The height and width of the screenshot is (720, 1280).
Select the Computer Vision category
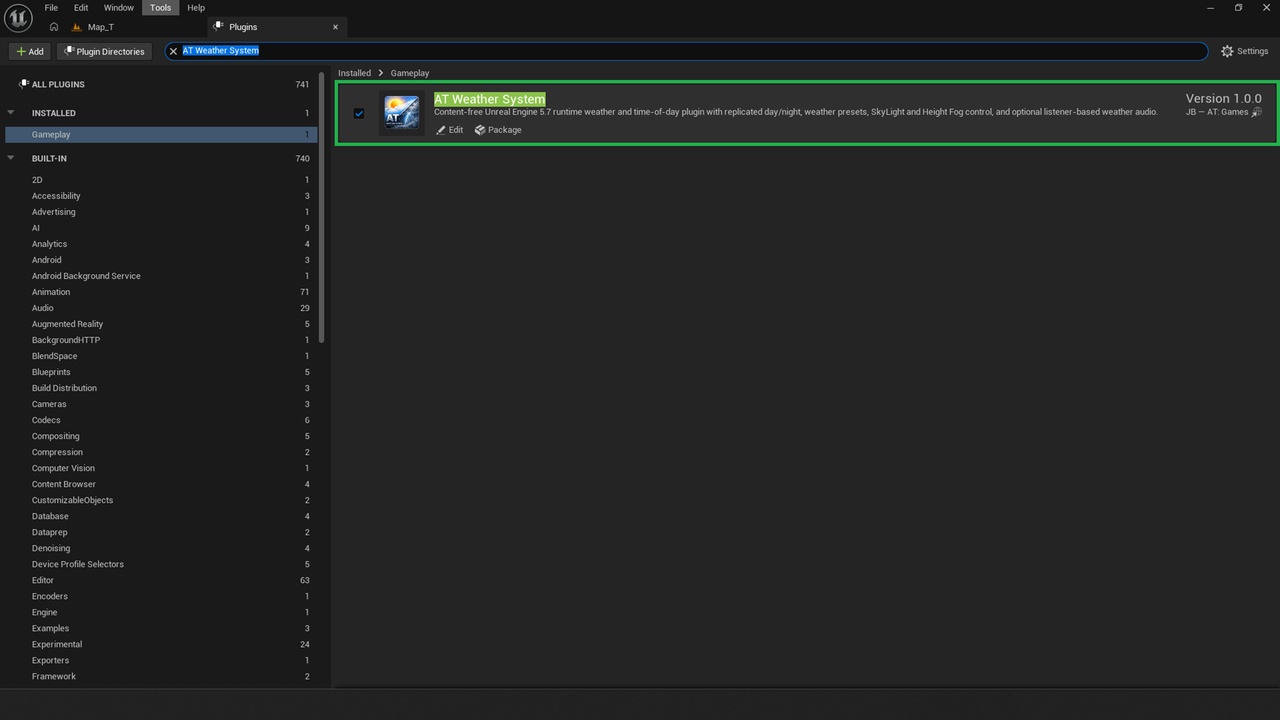tap(160, 468)
